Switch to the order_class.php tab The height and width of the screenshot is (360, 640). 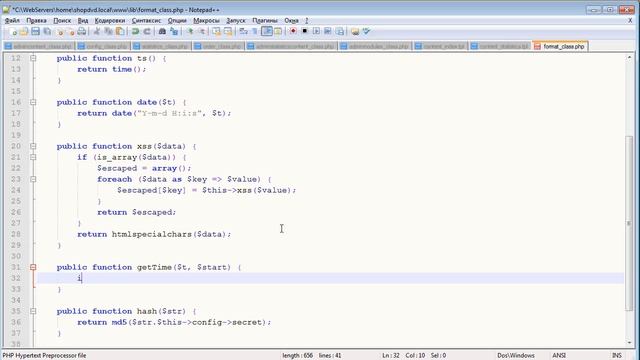pos(219,47)
